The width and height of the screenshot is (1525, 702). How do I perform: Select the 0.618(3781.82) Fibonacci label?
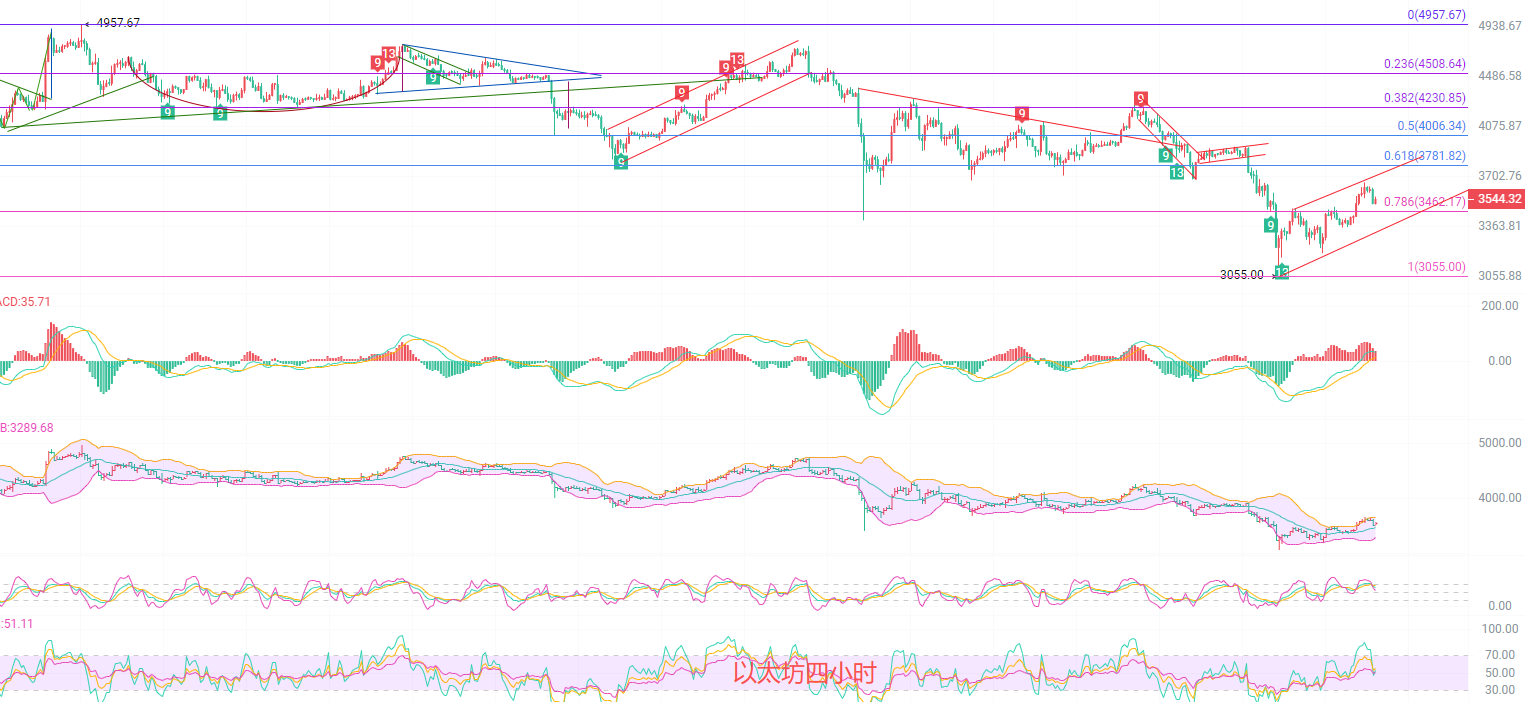click(1424, 156)
